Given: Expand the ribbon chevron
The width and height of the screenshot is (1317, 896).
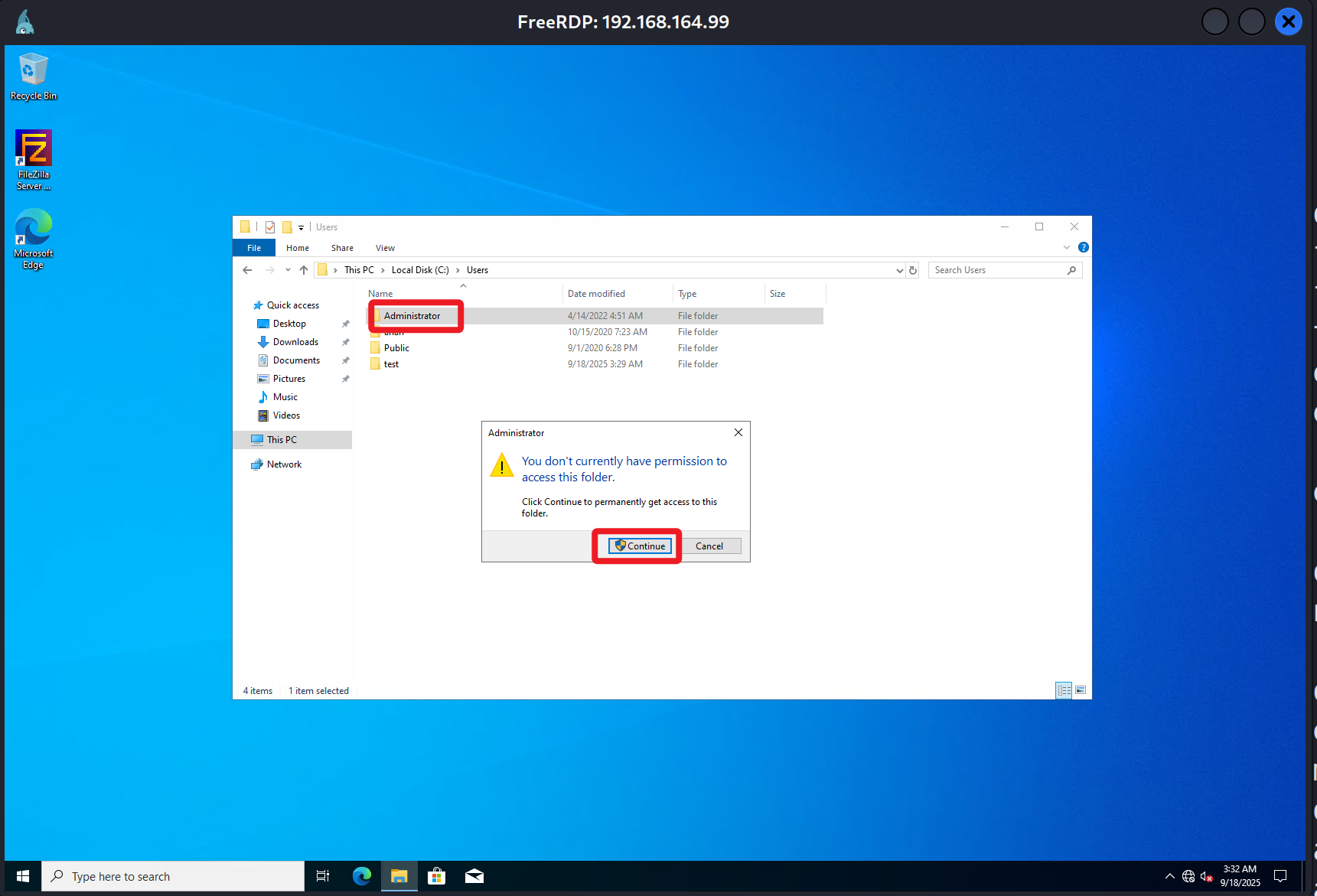Looking at the screenshot, I should point(1067,247).
